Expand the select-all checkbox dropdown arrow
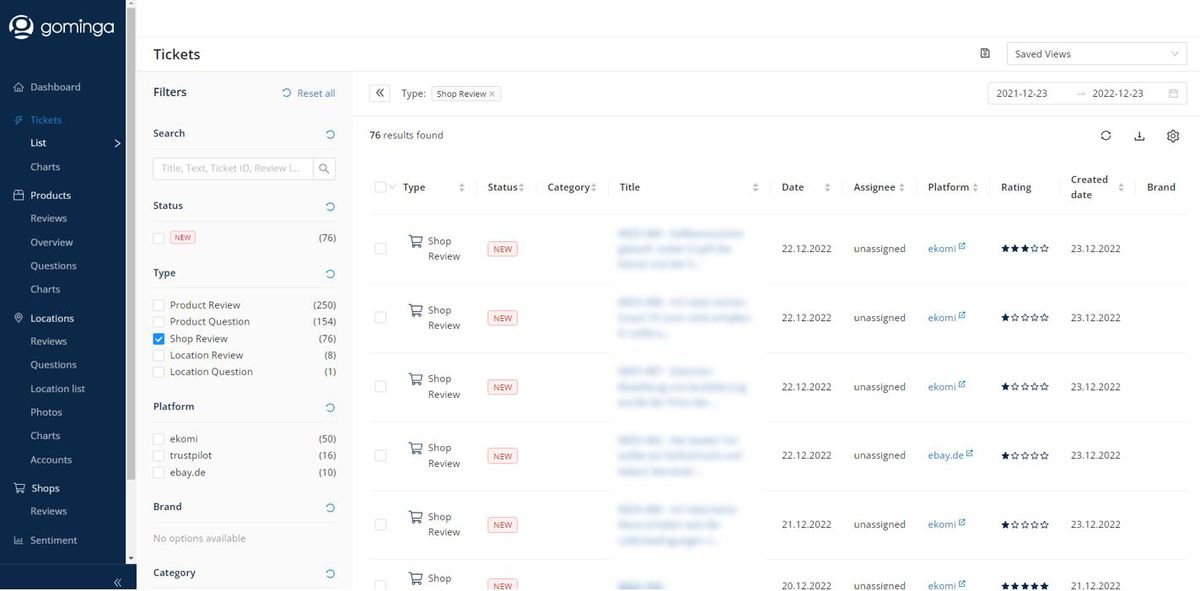Image resolution: width=1200 pixels, height=591 pixels. click(x=392, y=188)
